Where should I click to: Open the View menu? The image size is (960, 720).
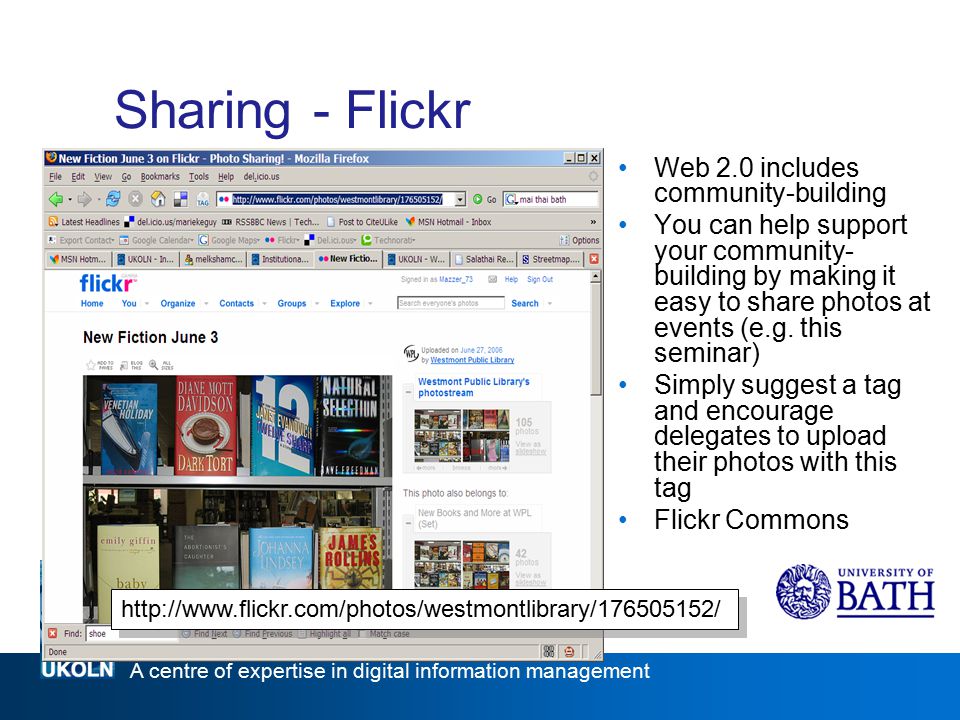pos(103,176)
